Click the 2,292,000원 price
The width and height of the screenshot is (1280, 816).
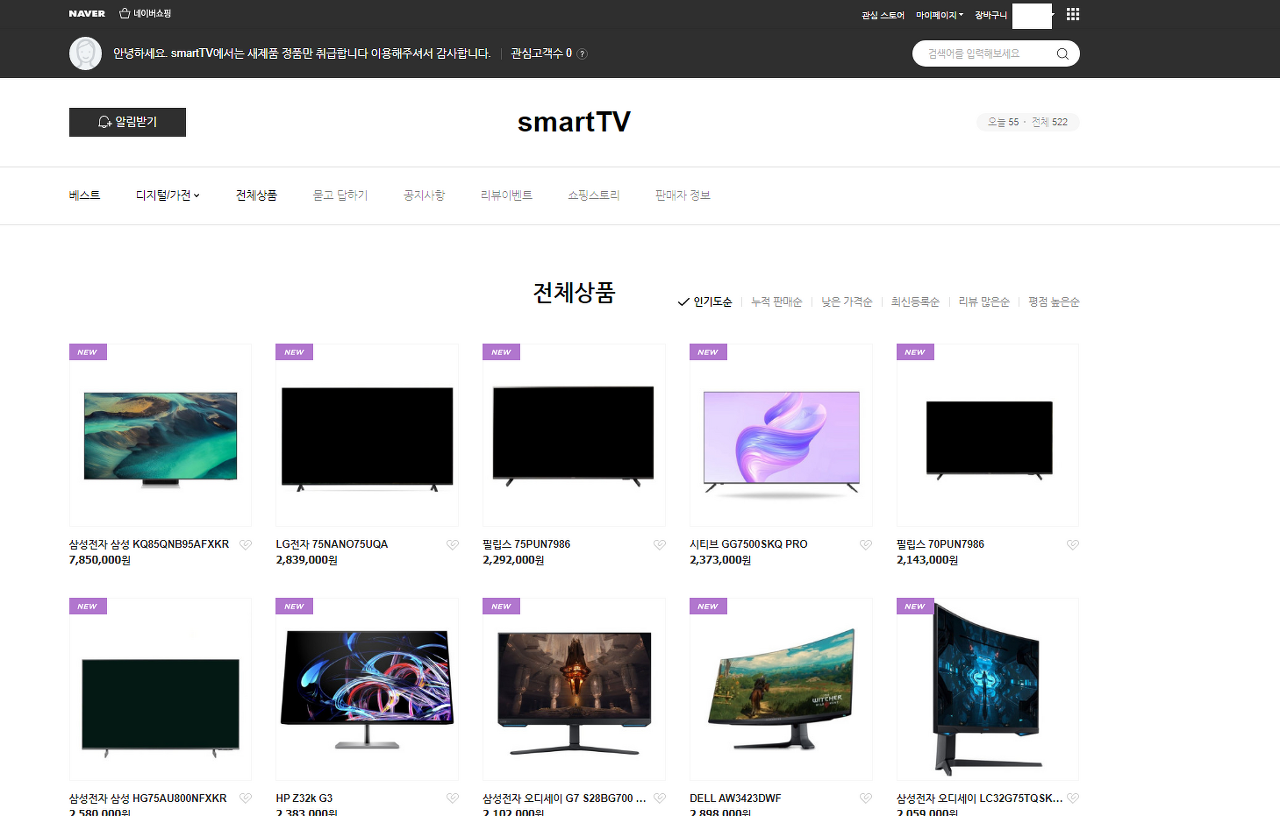pyautogui.click(x=514, y=561)
